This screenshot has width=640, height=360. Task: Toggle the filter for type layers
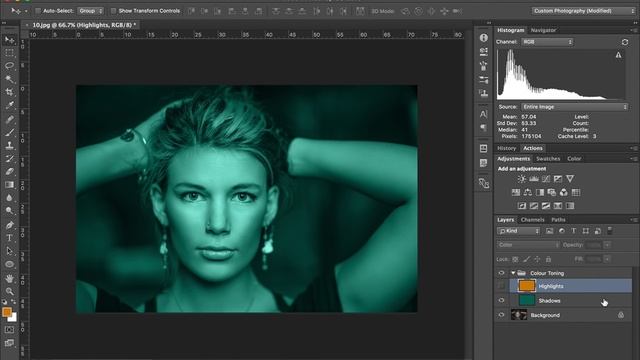[573, 231]
